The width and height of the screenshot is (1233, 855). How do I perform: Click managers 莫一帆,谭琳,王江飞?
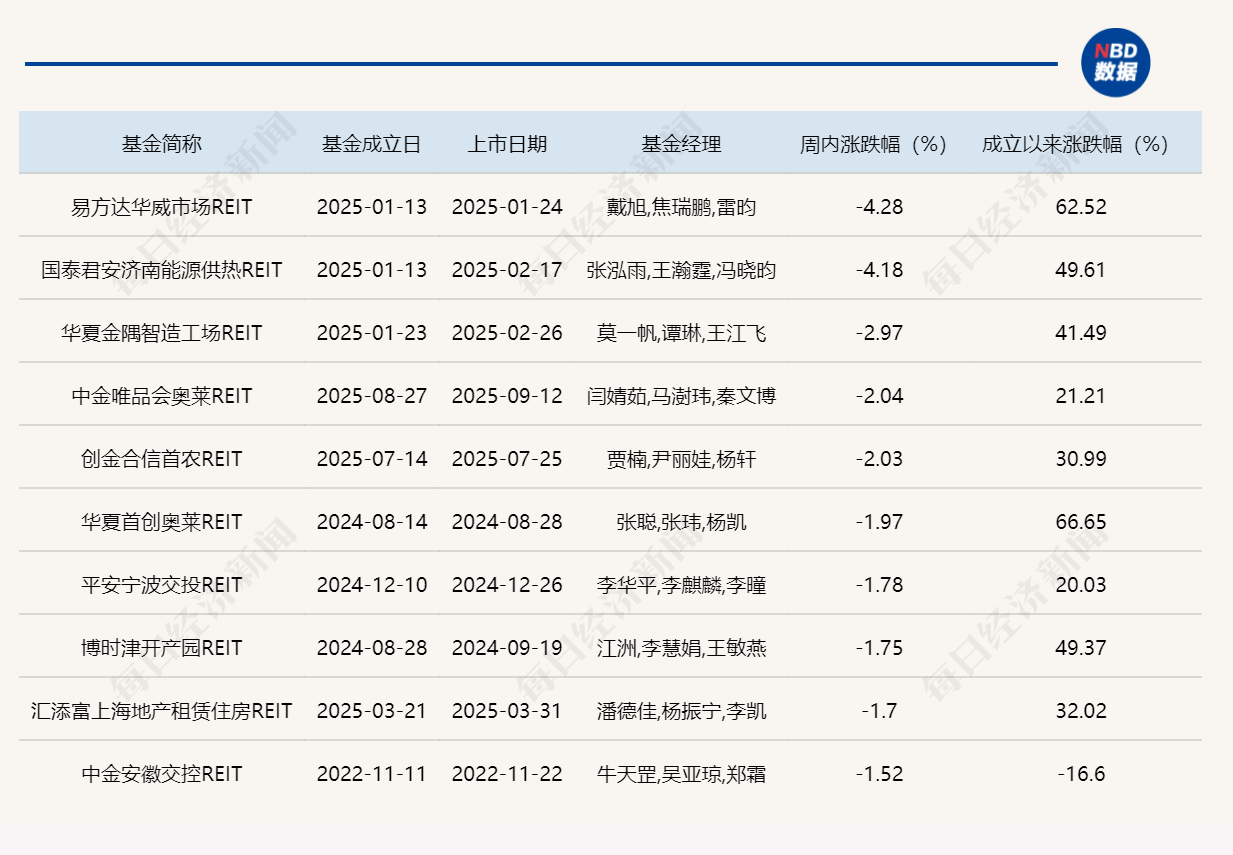[x=681, y=333]
